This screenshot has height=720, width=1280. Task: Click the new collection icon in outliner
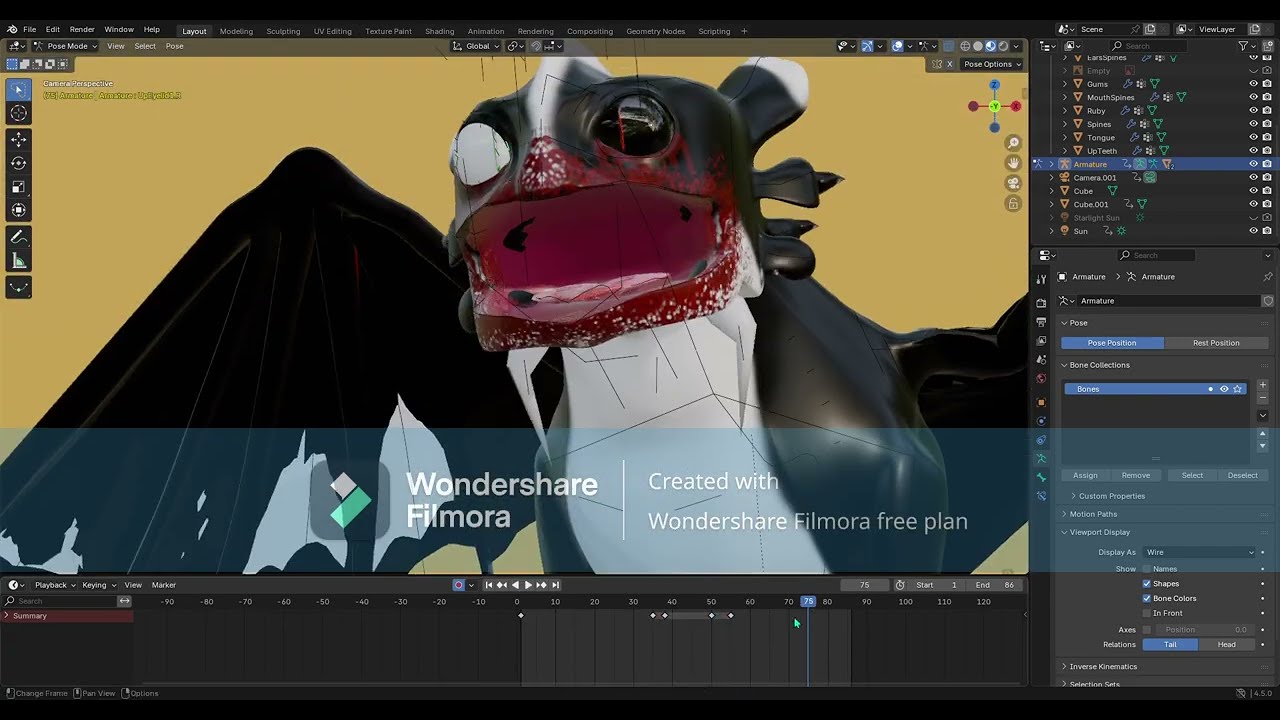pyautogui.click(x=1267, y=46)
